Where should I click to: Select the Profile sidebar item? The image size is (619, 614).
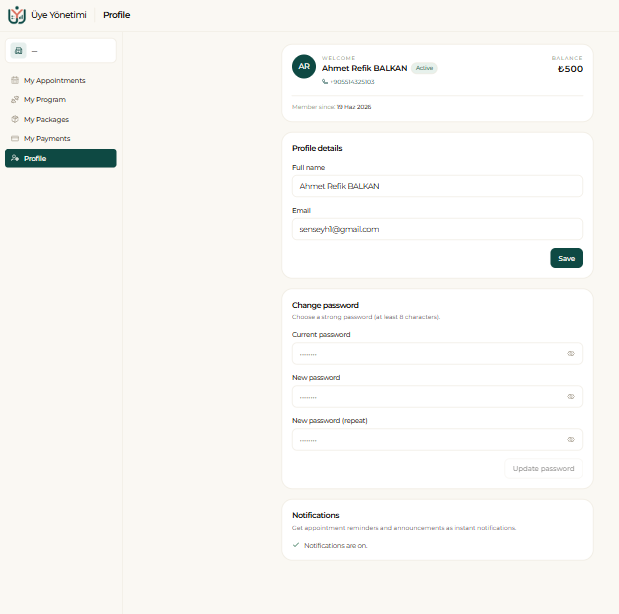pyautogui.click(x=61, y=158)
